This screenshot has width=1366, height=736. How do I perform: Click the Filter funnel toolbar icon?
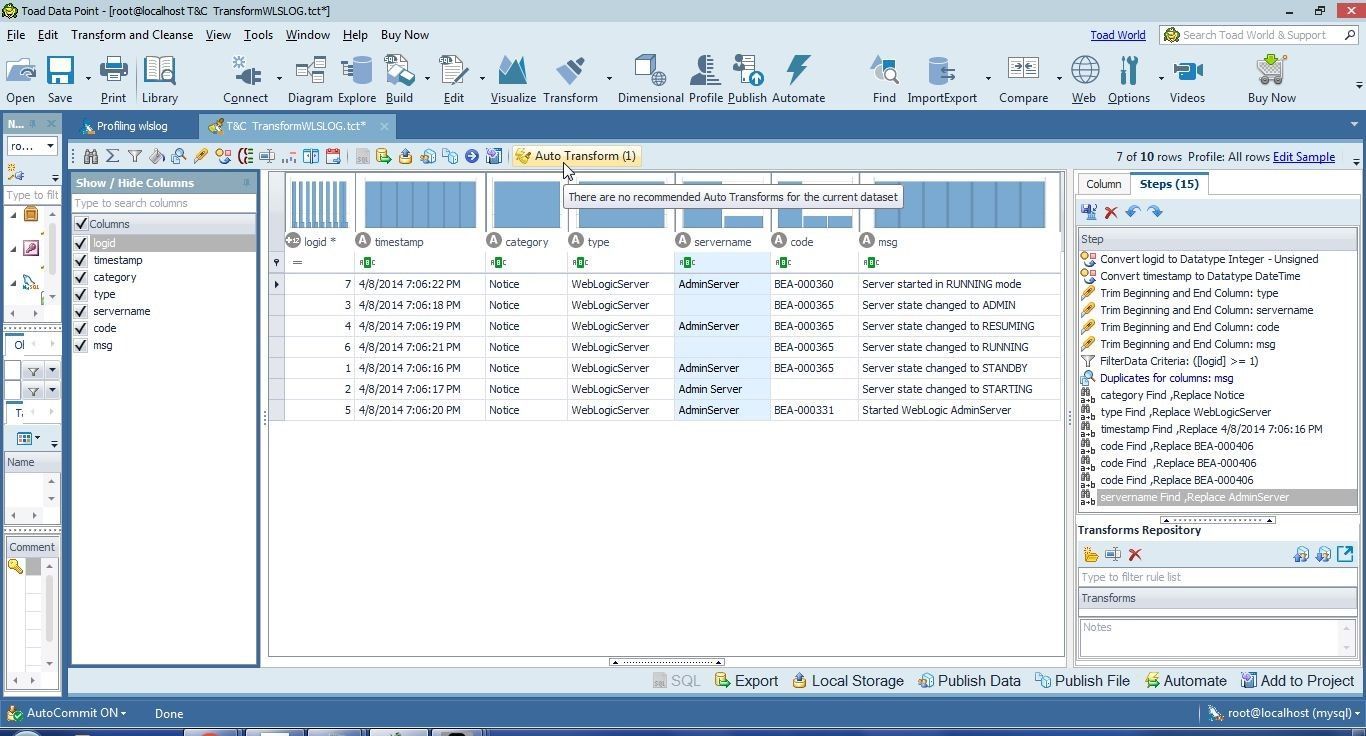(x=135, y=156)
